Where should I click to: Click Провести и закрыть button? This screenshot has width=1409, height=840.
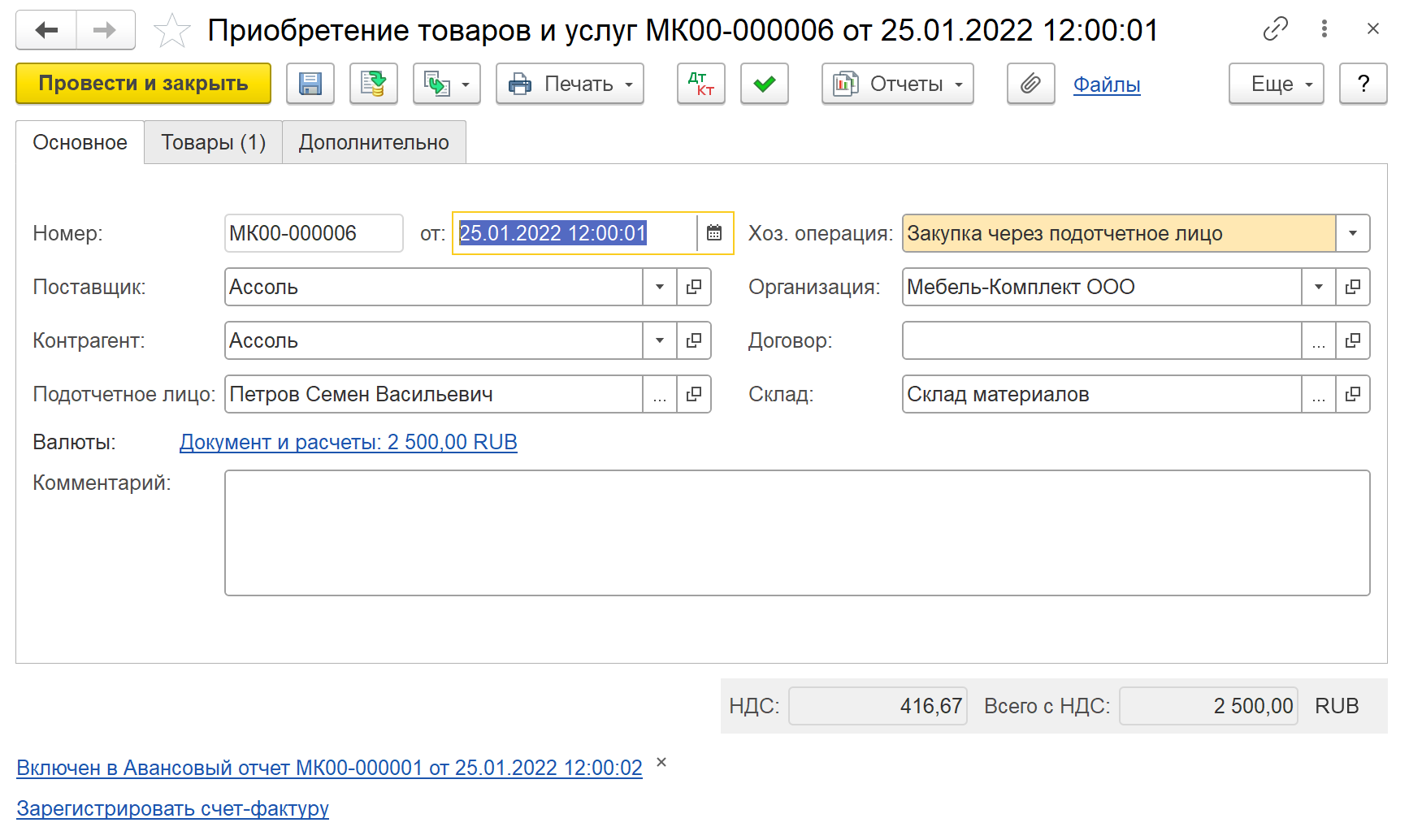tap(143, 84)
